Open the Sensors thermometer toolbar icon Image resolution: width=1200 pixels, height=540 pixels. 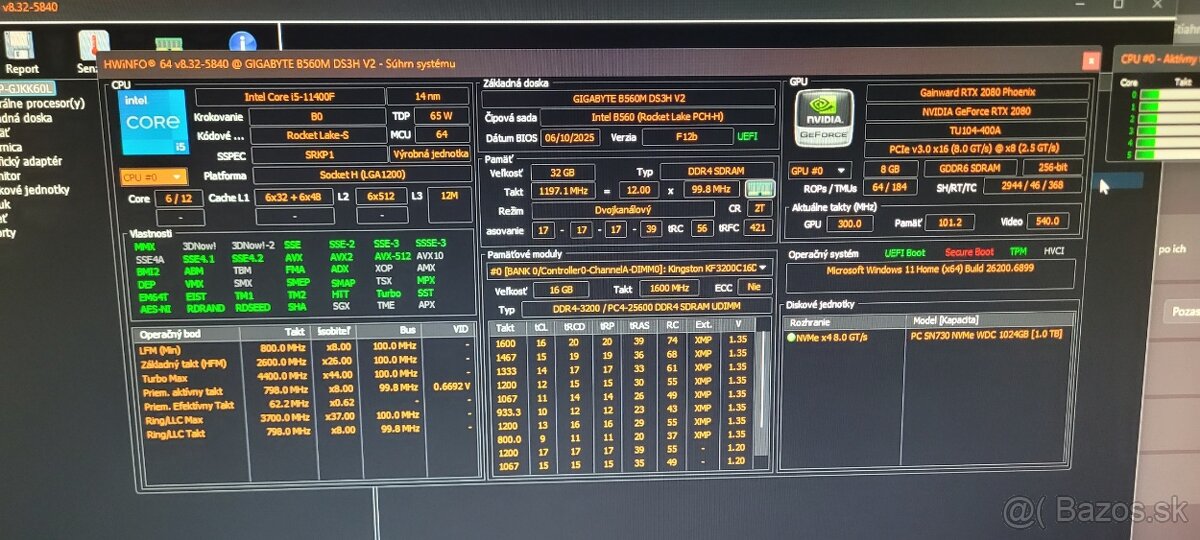[x=93, y=46]
